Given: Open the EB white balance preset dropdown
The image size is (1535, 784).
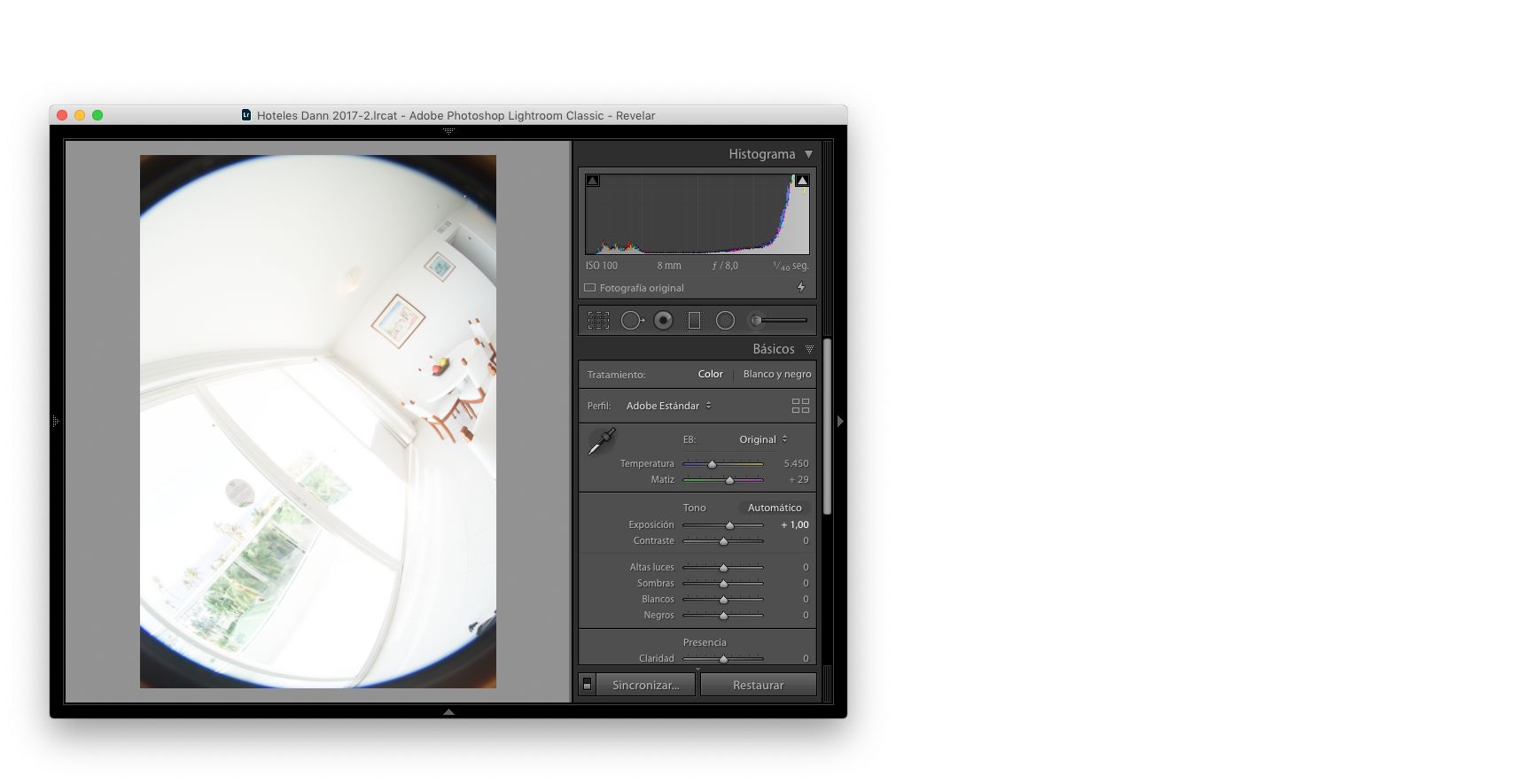Looking at the screenshot, I should tap(762, 439).
